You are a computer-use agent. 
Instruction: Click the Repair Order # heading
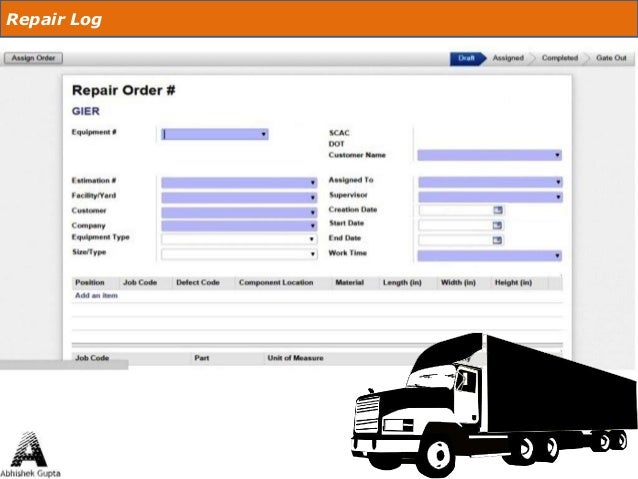(123, 90)
